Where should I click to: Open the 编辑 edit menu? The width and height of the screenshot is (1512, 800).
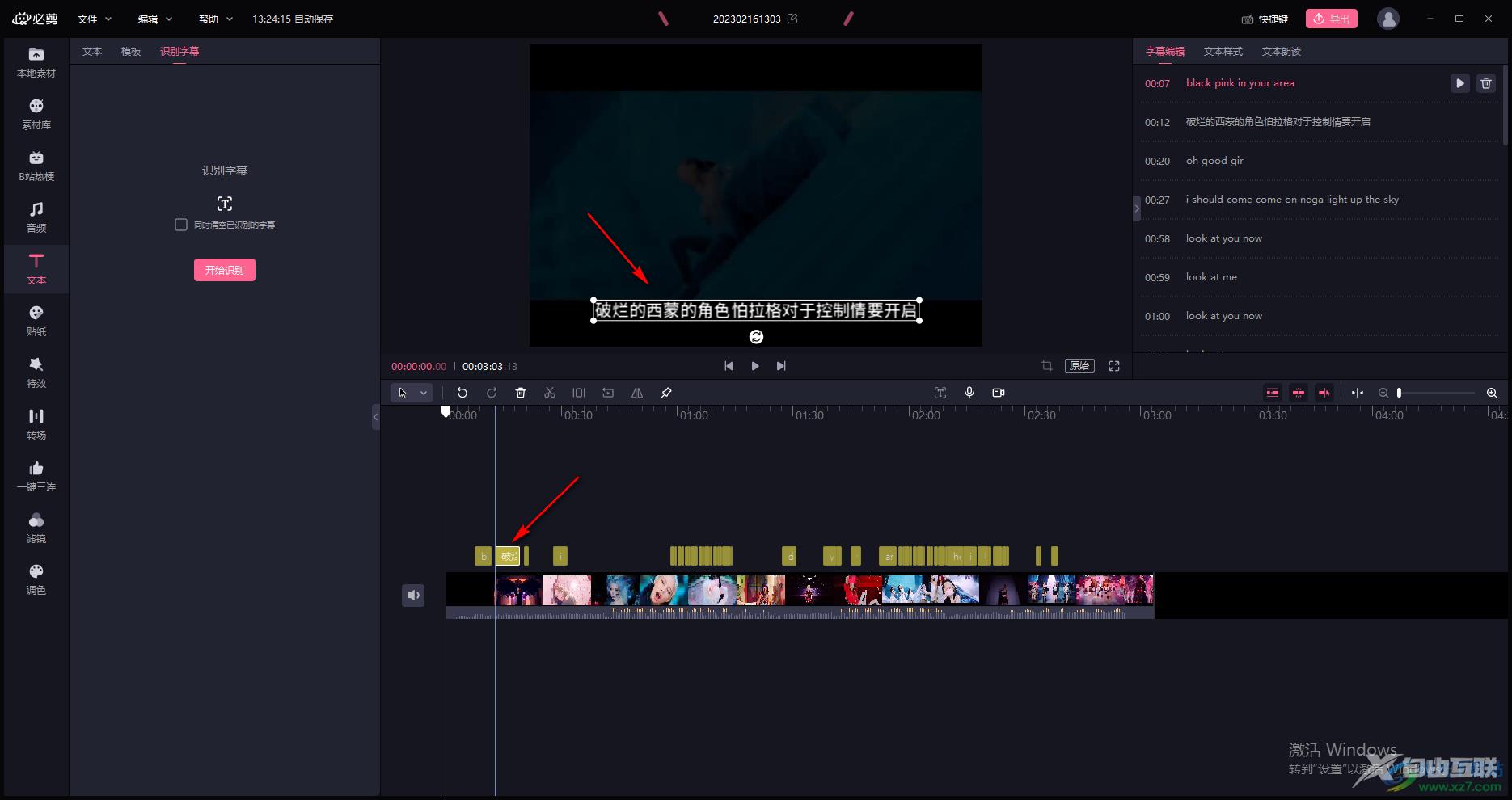point(154,19)
